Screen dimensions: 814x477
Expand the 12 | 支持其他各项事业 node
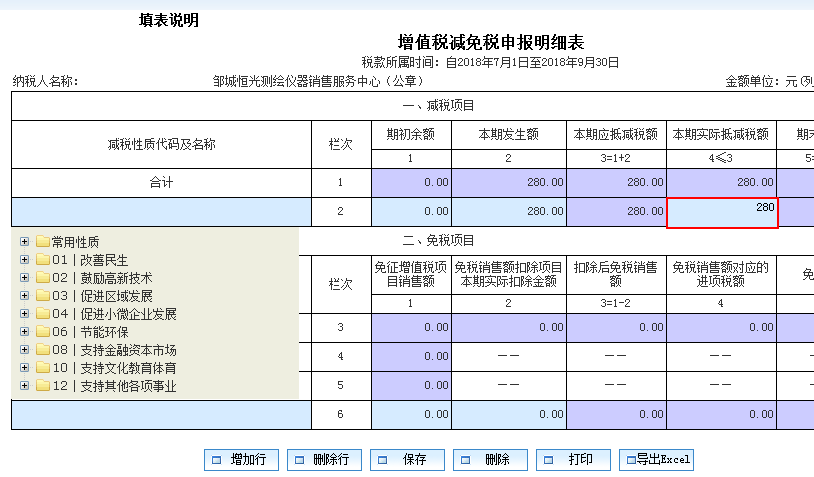[x=24, y=386]
